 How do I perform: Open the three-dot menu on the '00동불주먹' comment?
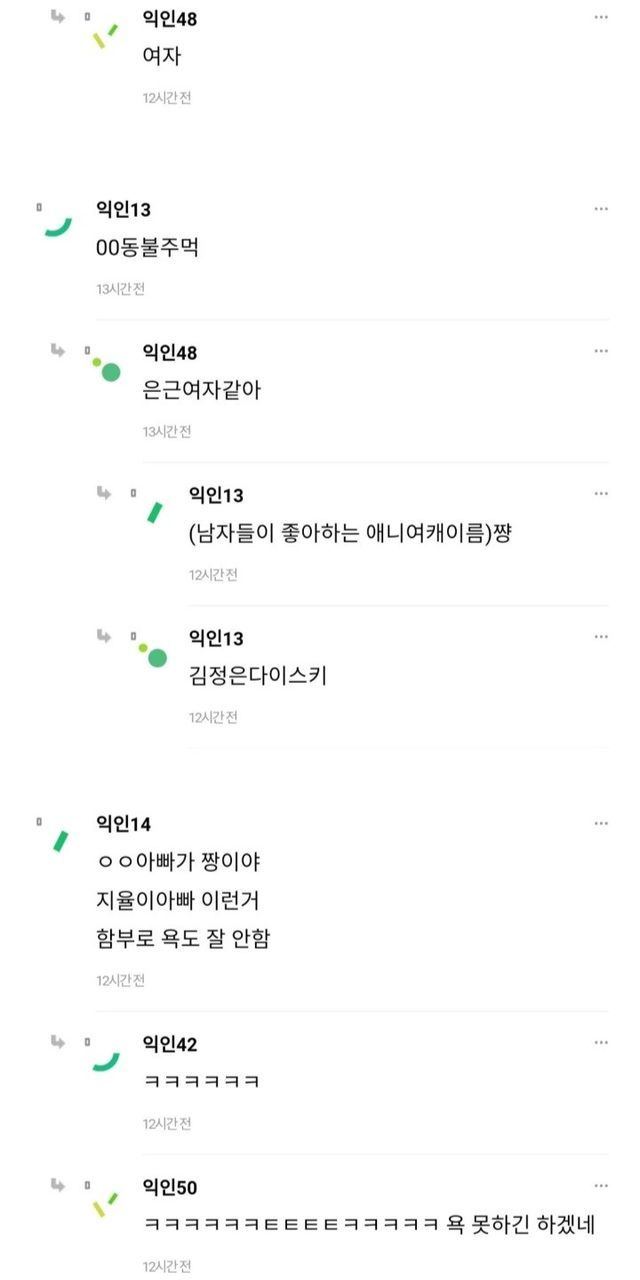pos(600,209)
